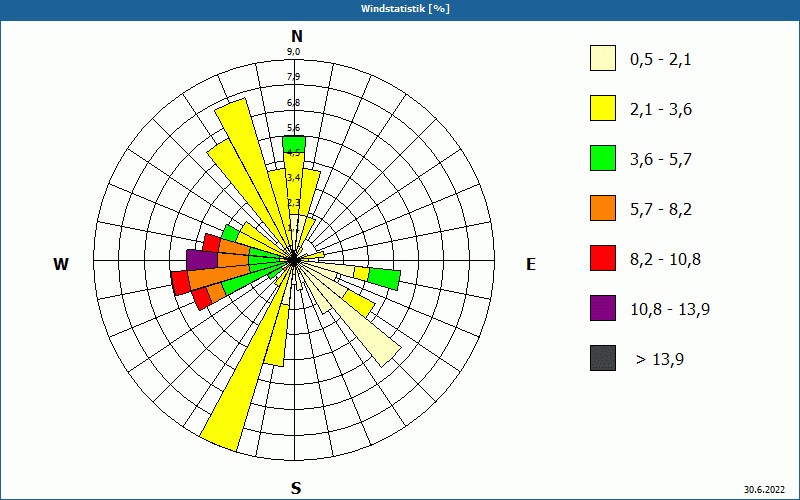The image size is (800, 500).
Task: Click the legend label '> 13,9'
Action: coord(660,360)
